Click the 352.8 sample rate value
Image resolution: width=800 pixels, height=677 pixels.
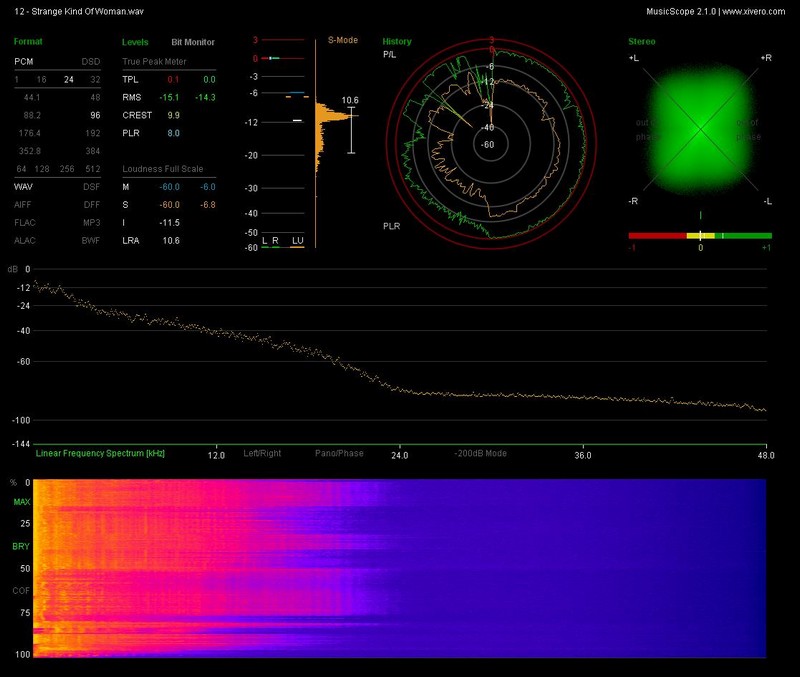(30, 151)
